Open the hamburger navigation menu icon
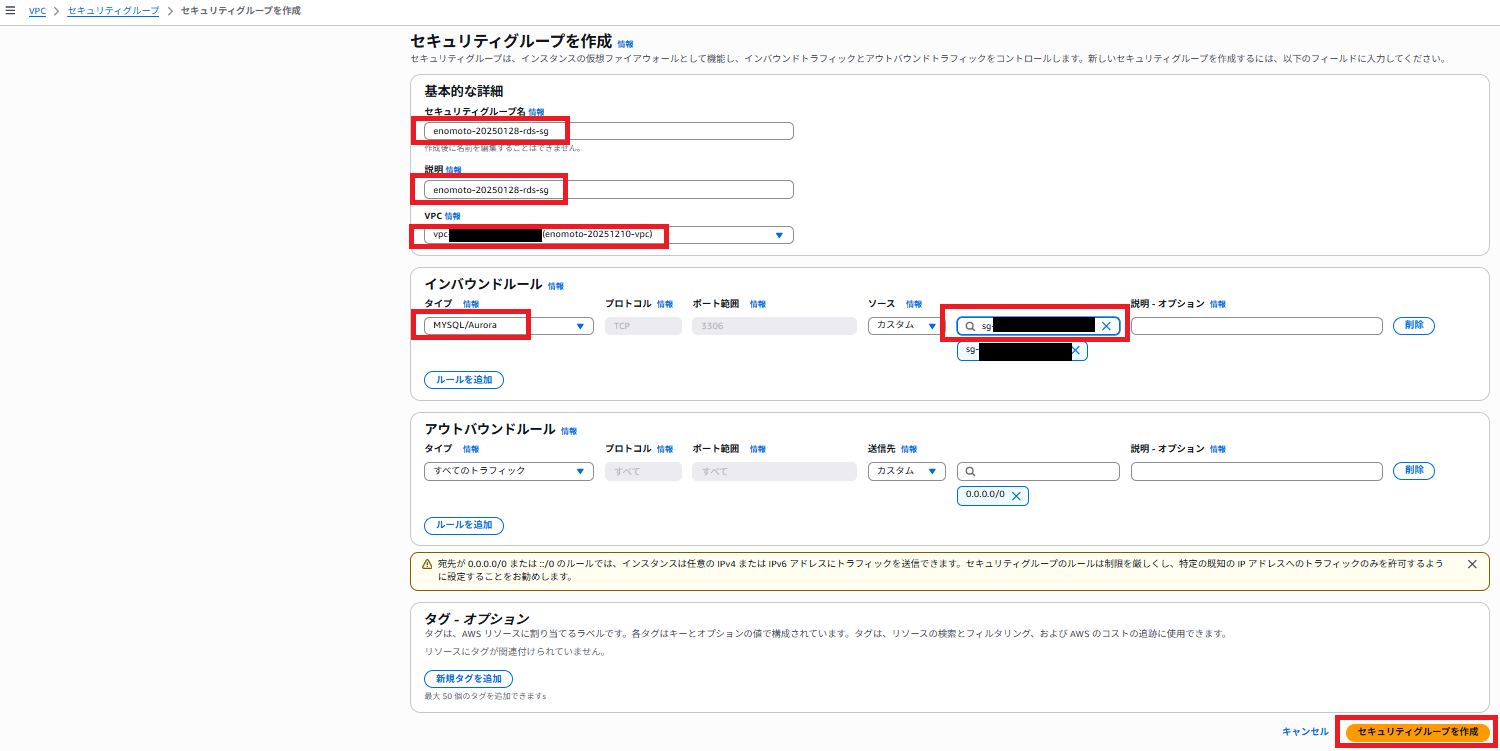Image resolution: width=1500 pixels, height=751 pixels. (x=10, y=10)
